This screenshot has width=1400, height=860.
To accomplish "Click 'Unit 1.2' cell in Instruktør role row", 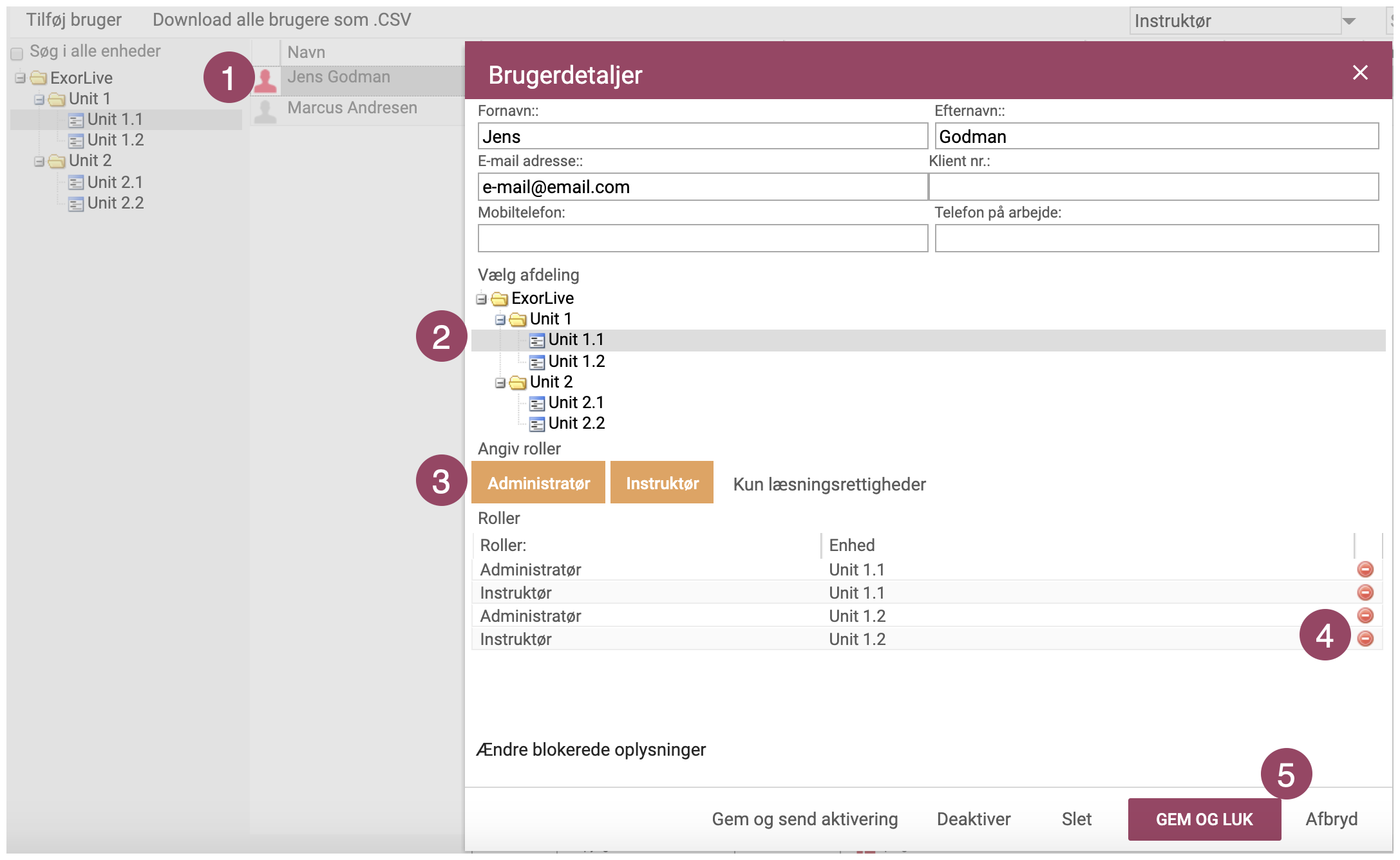I will click(857, 639).
